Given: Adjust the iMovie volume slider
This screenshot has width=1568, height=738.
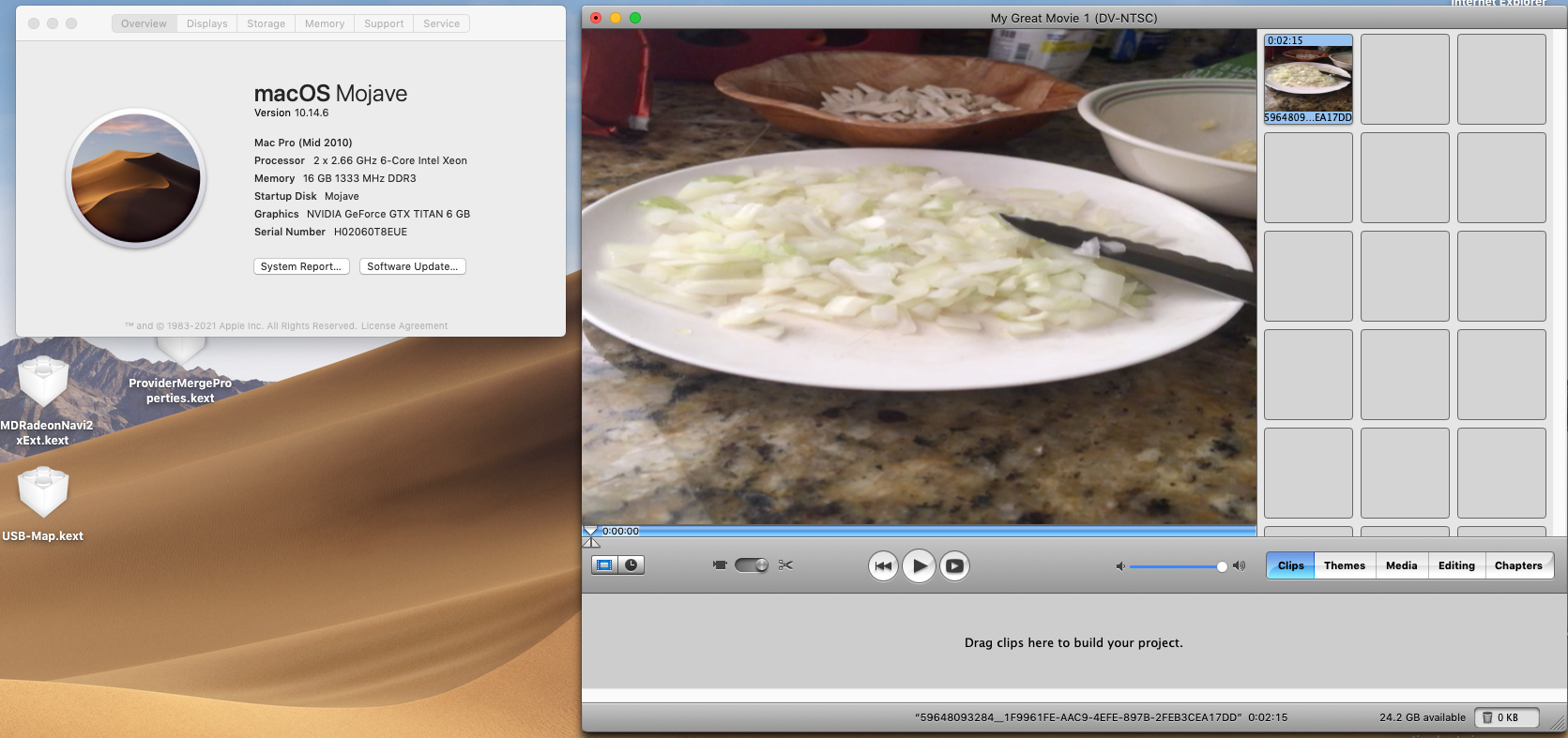Looking at the screenshot, I should click(x=1178, y=566).
